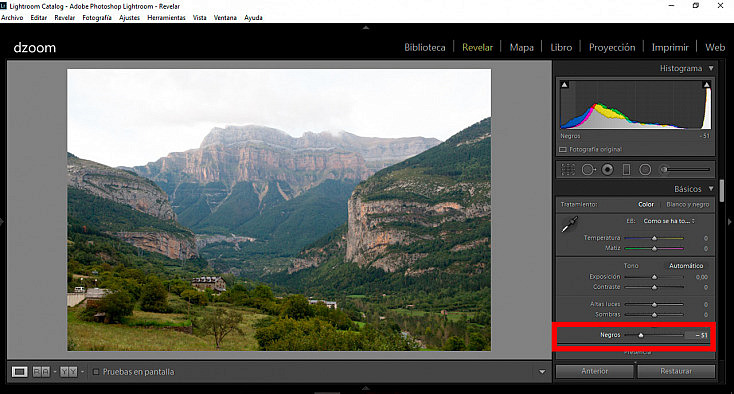Open the Herramientas menu

tap(166, 18)
